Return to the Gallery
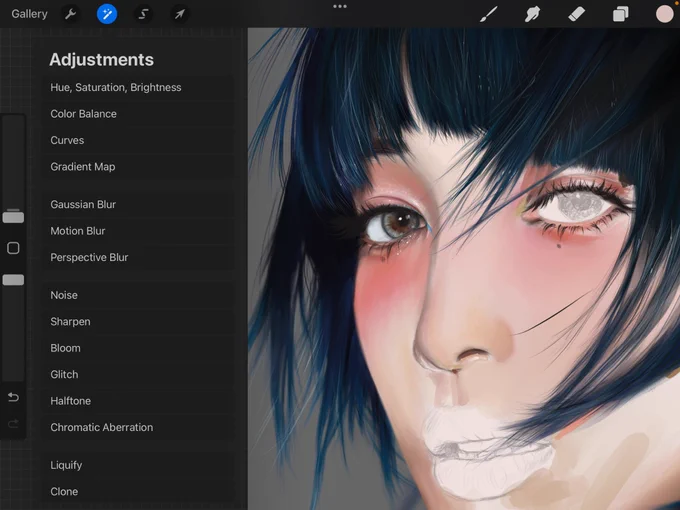This screenshot has height=510, width=680. coord(29,14)
